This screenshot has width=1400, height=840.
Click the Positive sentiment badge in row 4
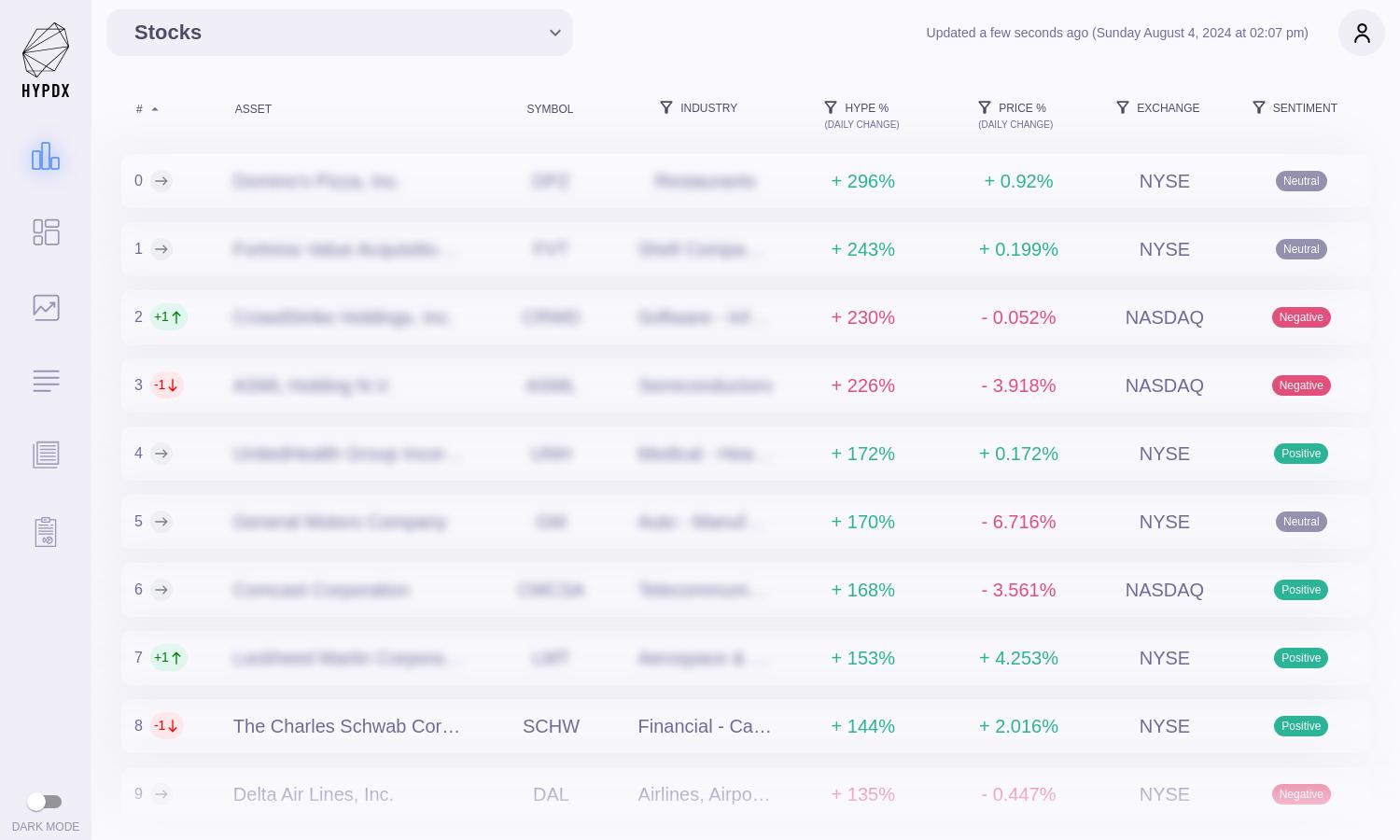tap(1301, 454)
